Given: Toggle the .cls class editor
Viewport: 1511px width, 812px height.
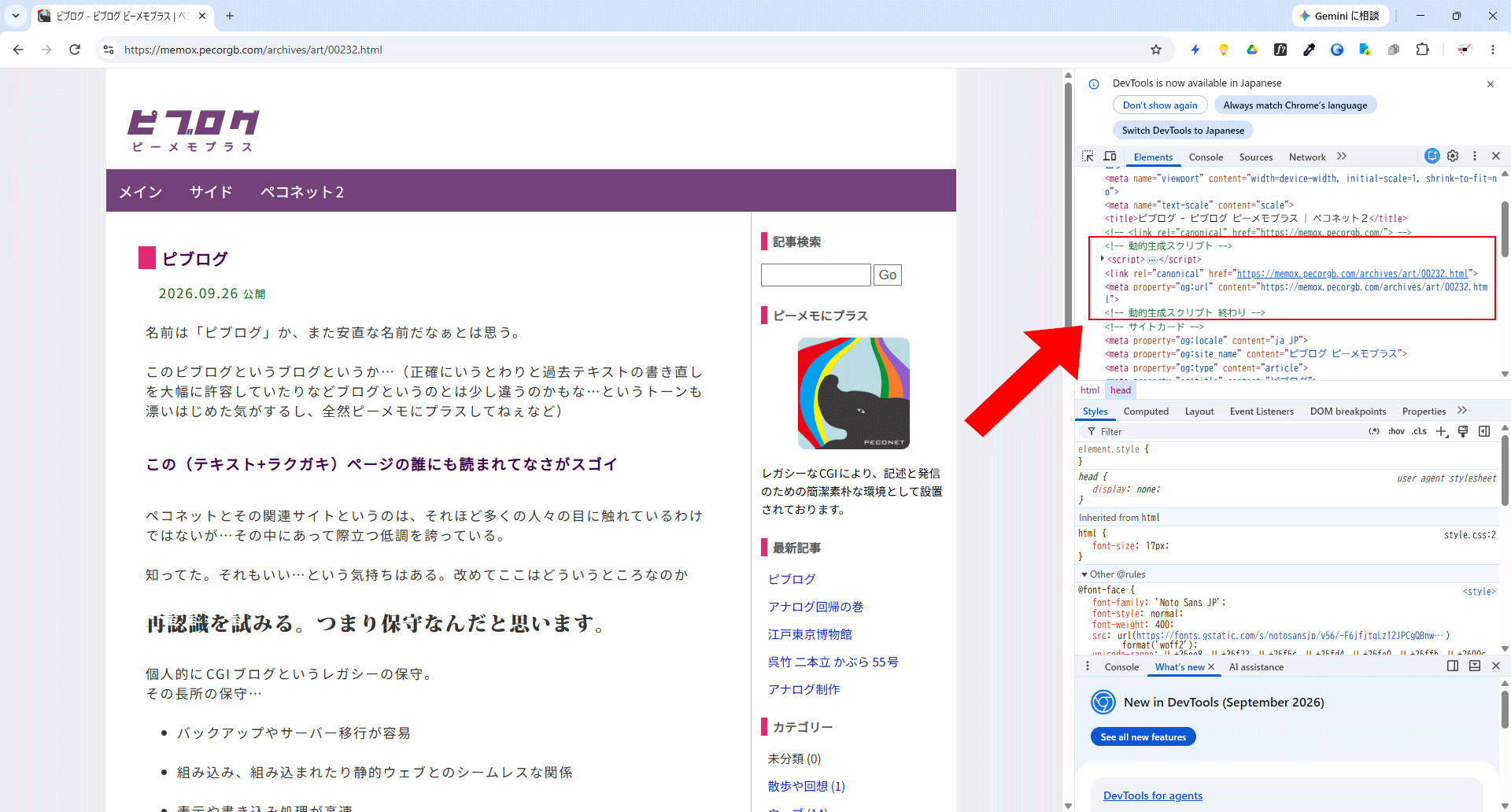Looking at the screenshot, I should (x=1419, y=431).
